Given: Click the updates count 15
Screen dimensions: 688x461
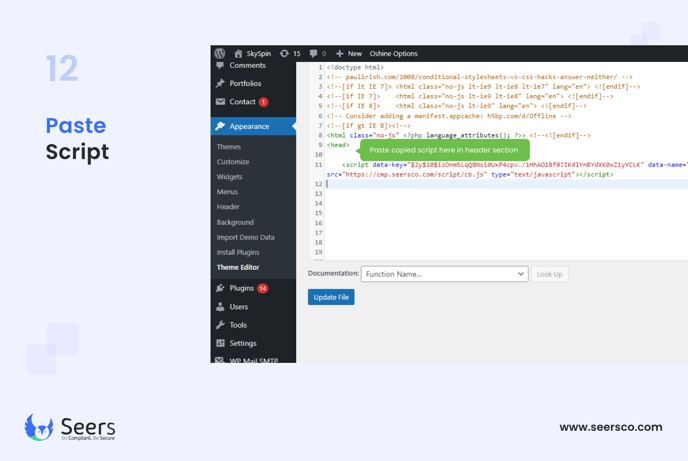Looking at the screenshot, I should (297, 54).
